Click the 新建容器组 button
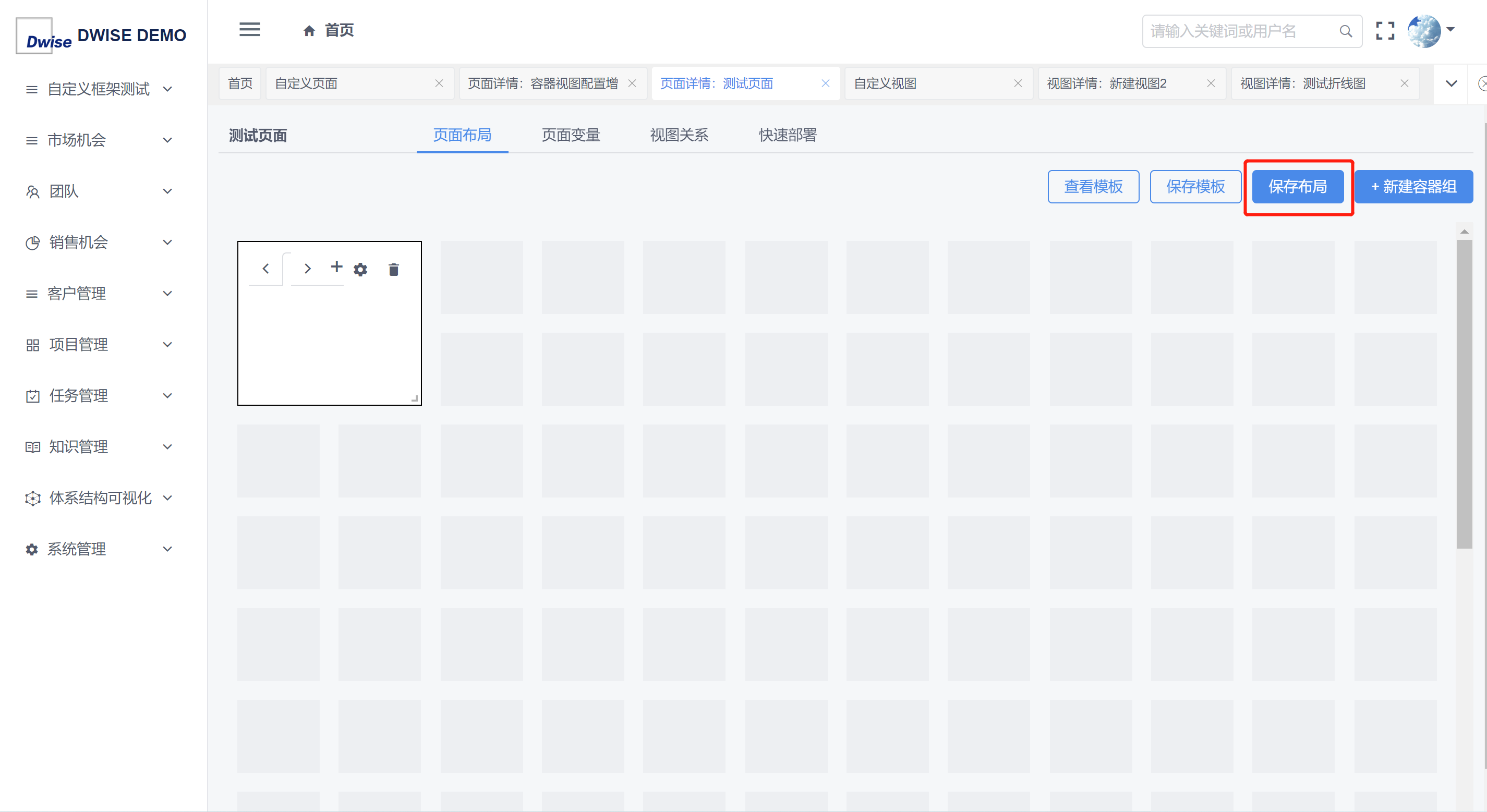Viewport: 1487px width, 812px height. click(x=1413, y=187)
